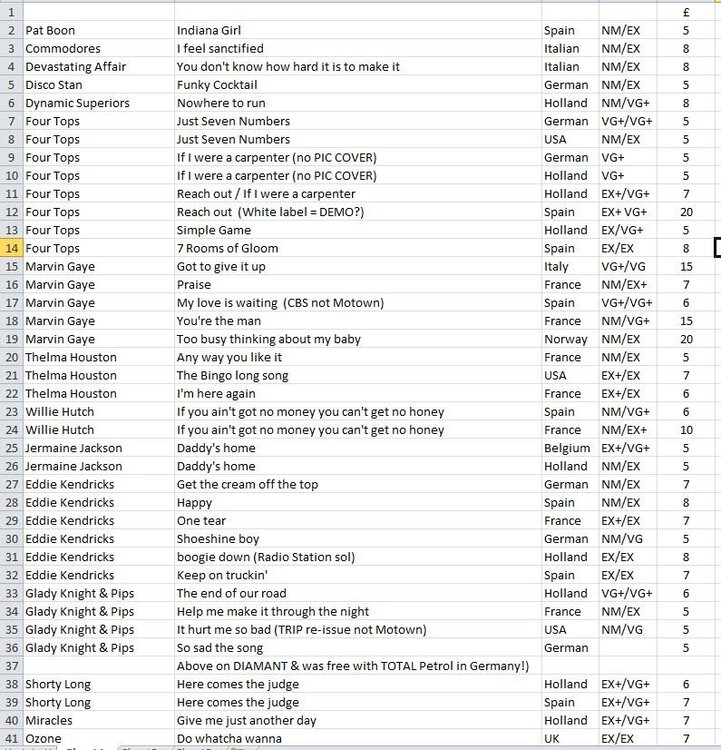Viewport: 721px width, 750px height.
Task: Select Eddie Kendricks cell in row 30
Action: [99, 539]
